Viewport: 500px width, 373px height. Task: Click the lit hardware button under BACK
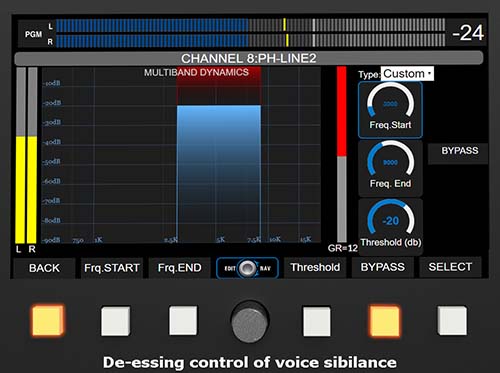pyautogui.click(x=48, y=320)
